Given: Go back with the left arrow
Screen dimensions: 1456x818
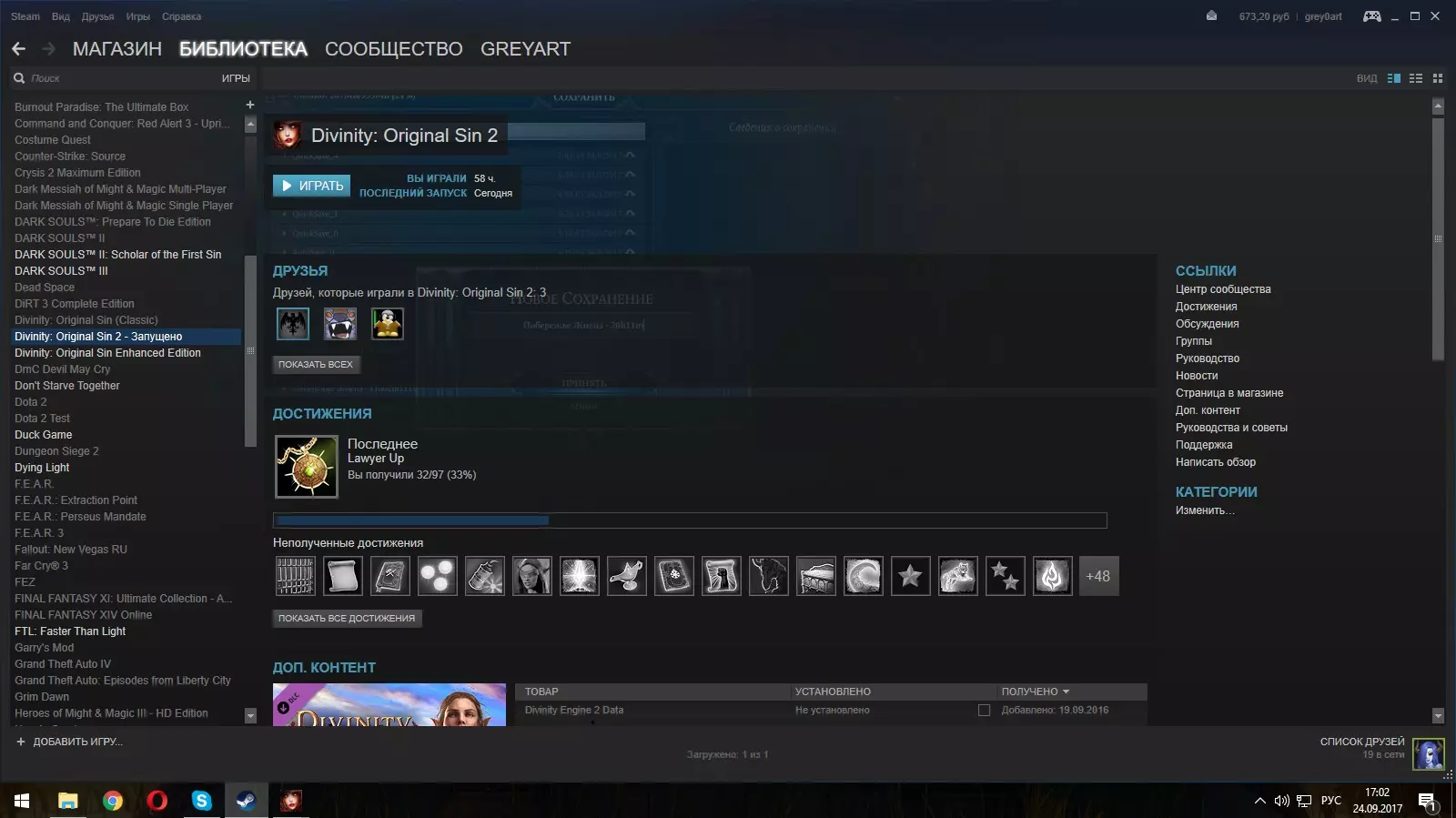Looking at the screenshot, I should 18,49.
